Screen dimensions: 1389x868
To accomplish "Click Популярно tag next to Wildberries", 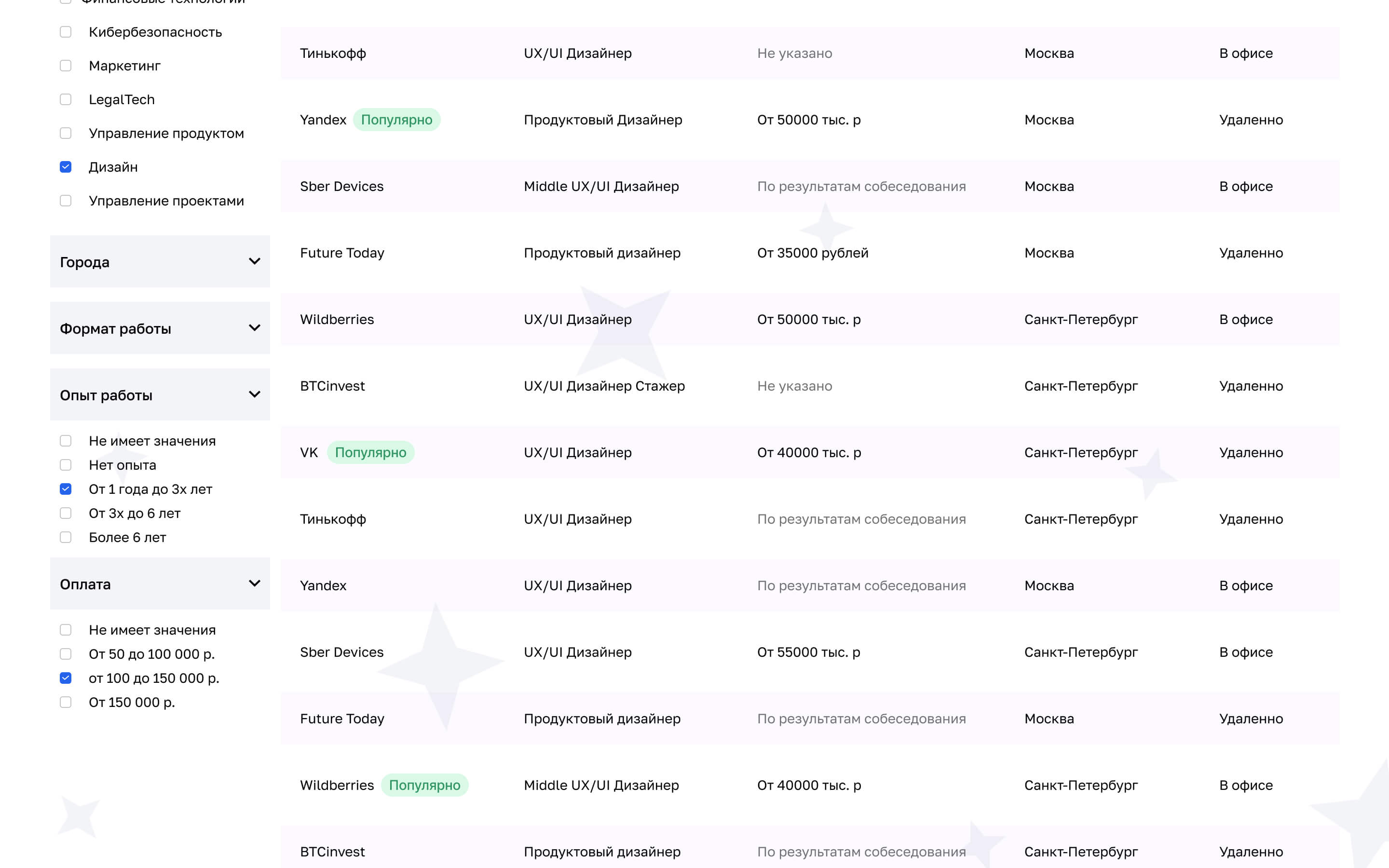I will click(424, 786).
